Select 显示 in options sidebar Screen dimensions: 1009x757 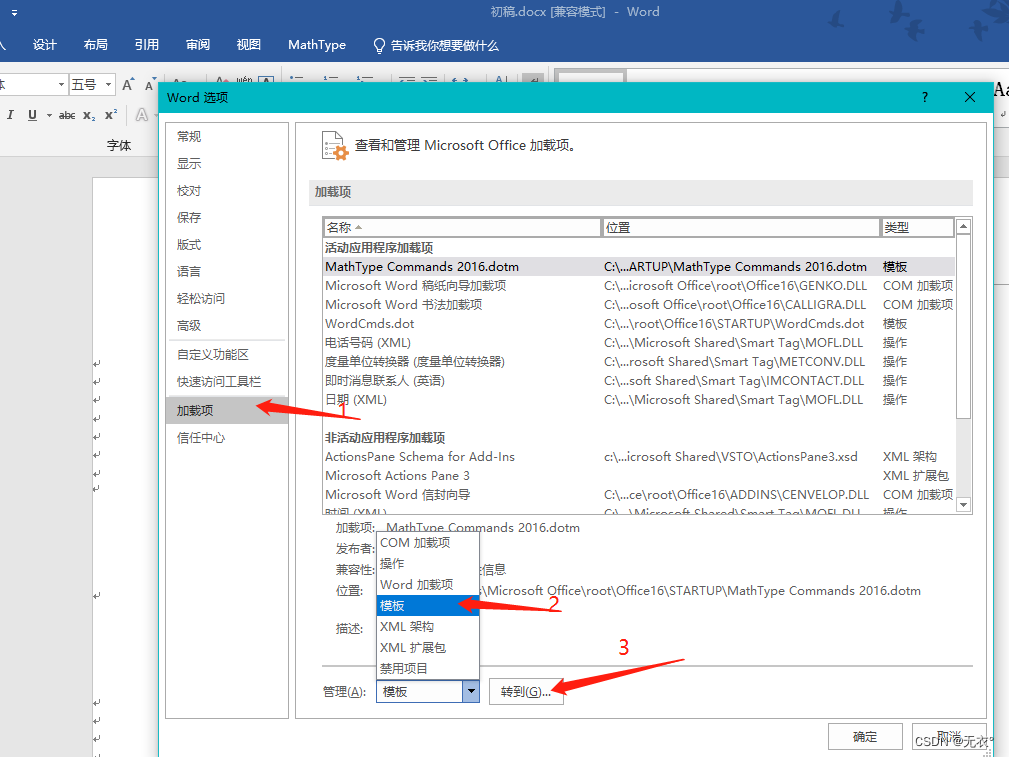point(227,164)
